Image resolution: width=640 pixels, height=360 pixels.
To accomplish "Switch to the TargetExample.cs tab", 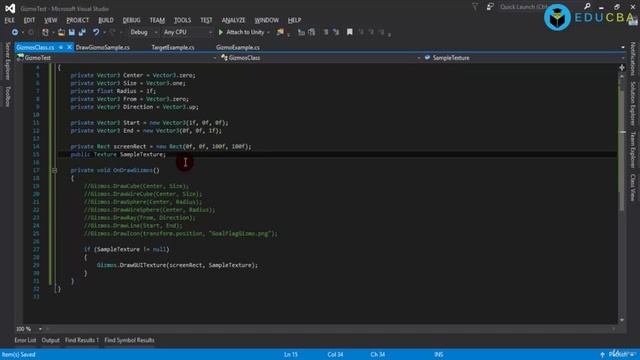I will point(173,47).
